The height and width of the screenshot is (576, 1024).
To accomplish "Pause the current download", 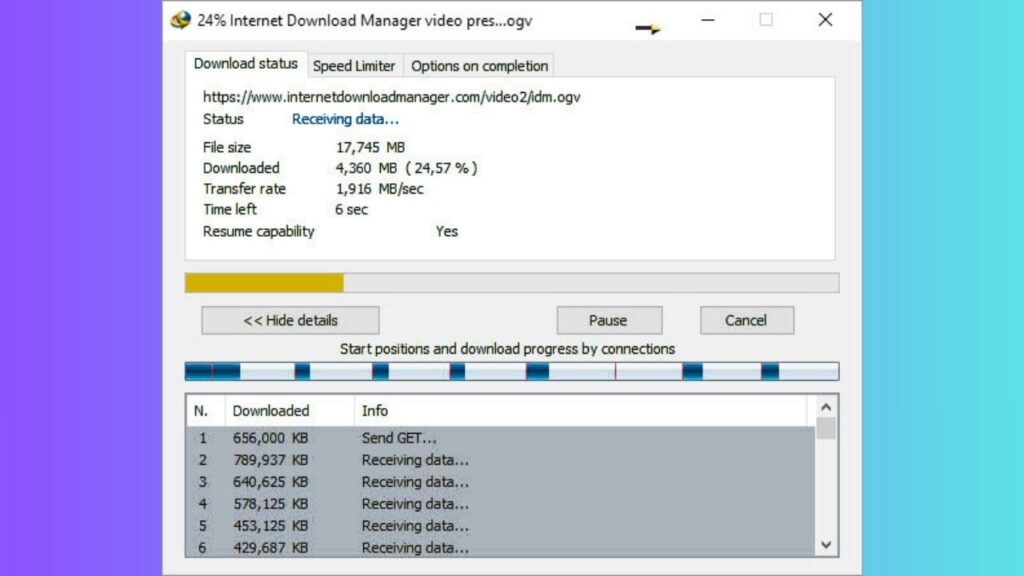I will click(x=608, y=320).
